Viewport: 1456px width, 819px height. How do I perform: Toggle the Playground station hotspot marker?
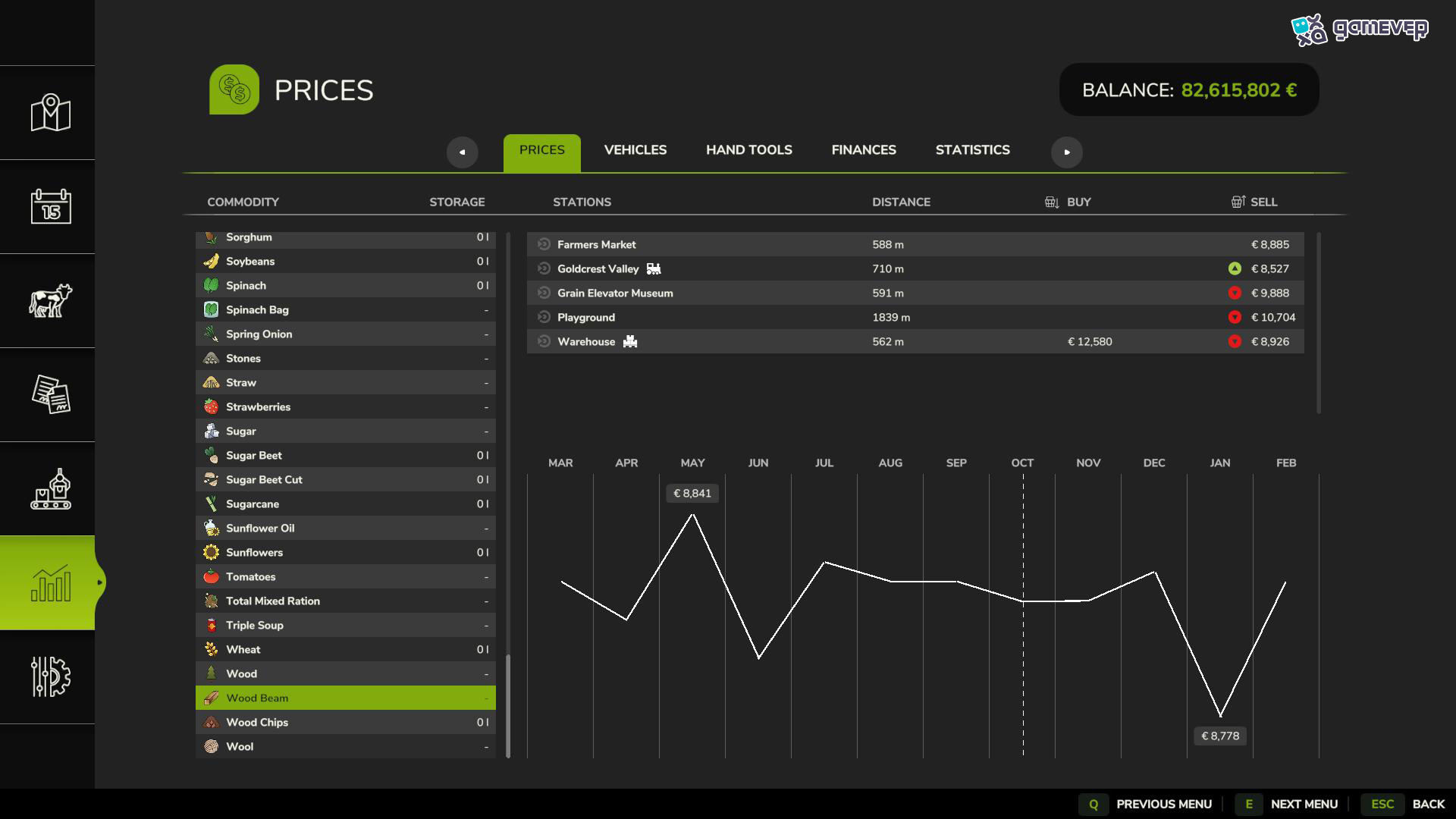pos(544,317)
